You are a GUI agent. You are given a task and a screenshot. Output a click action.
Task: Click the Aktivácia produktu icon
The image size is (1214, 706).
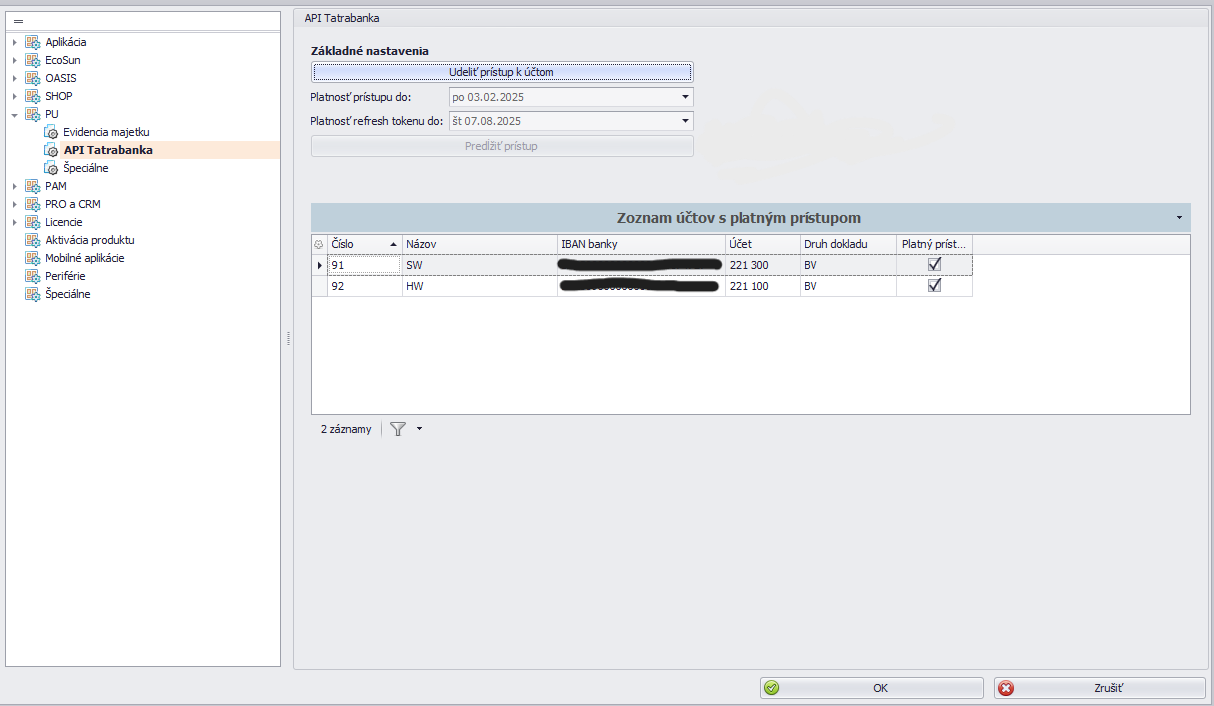point(33,240)
